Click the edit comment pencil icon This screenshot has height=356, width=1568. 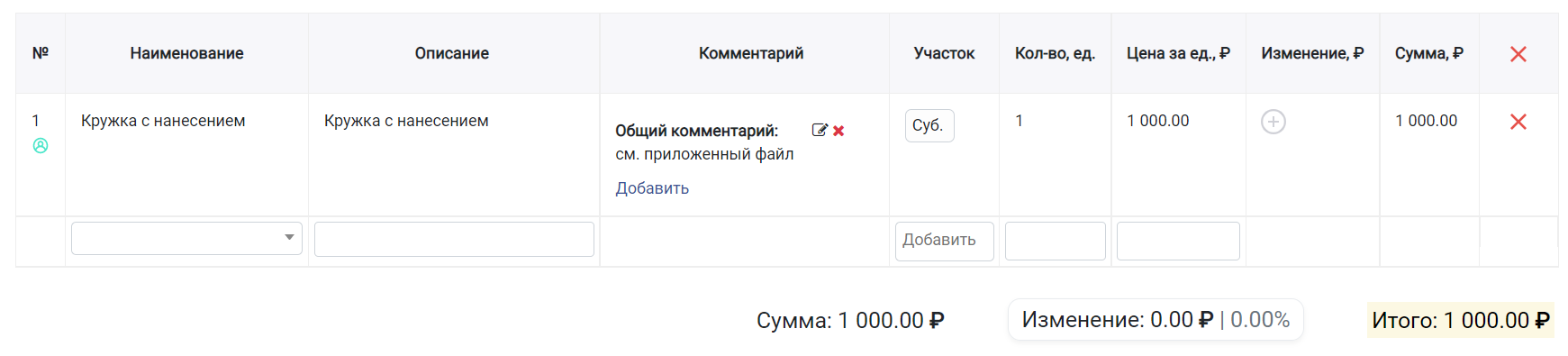(820, 130)
